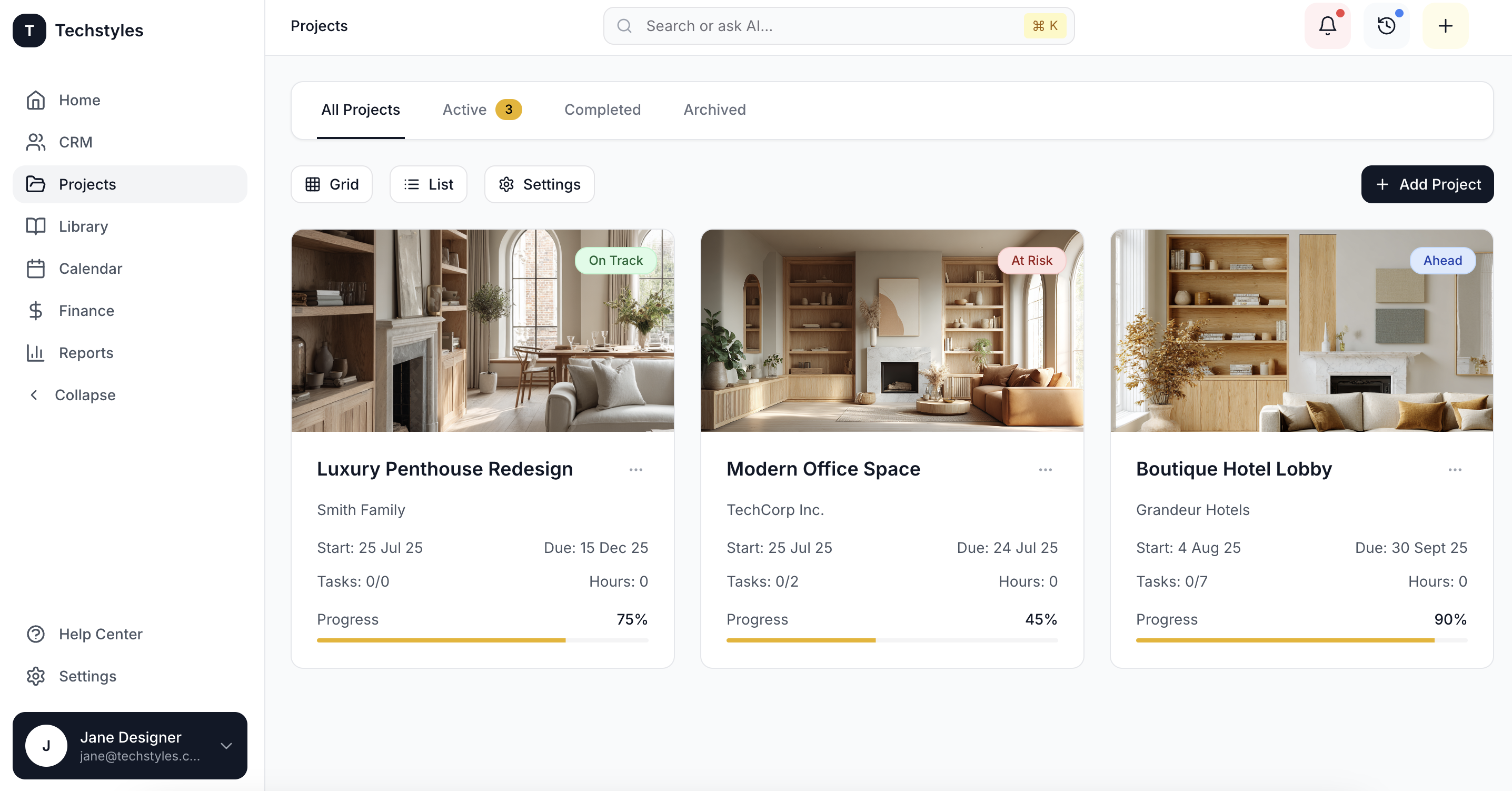This screenshot has width=1512, height=791.
Task: Open Reports in the sidebar
Action: pyautogui.click(x=86, y=353)
